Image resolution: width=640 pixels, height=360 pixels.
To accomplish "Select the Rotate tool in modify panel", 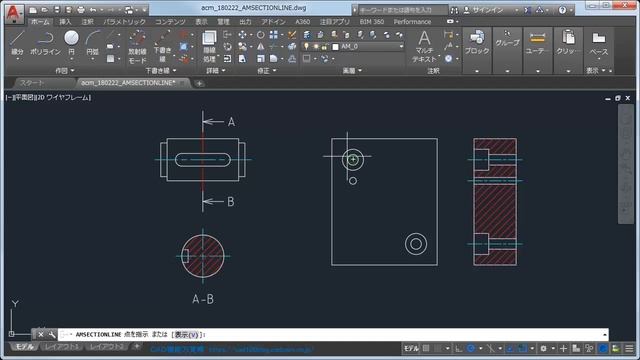I will click(x=260, y=35).
